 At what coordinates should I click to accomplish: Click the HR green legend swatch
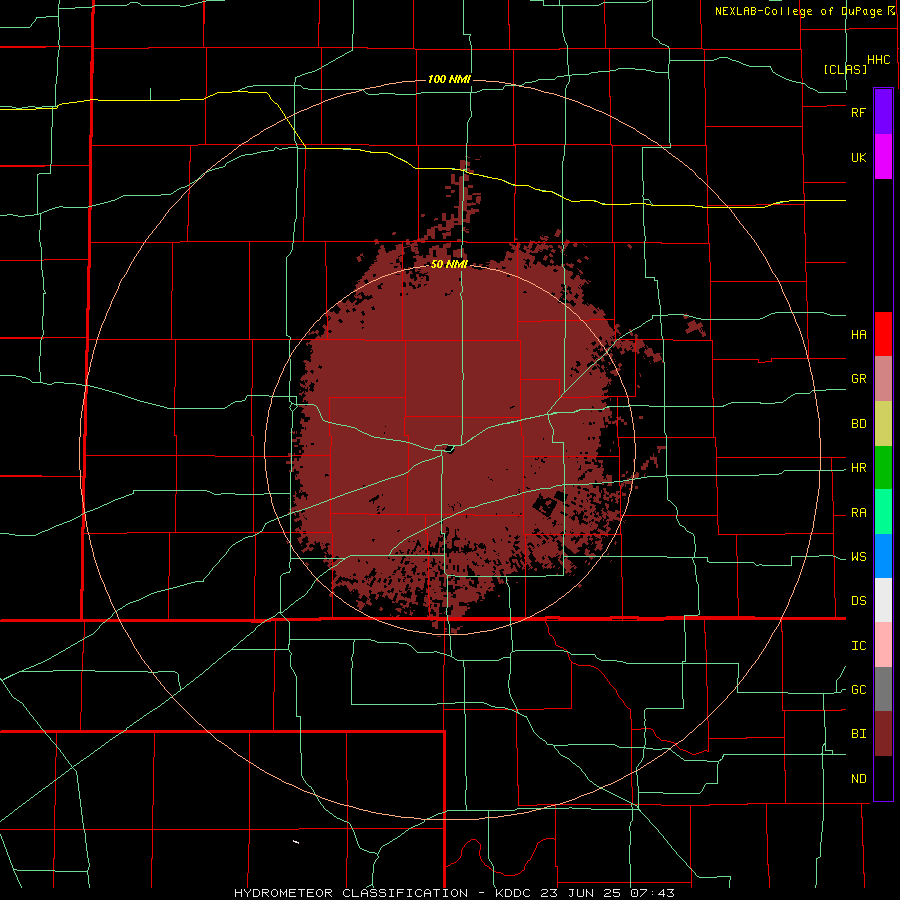coord(883,468)
